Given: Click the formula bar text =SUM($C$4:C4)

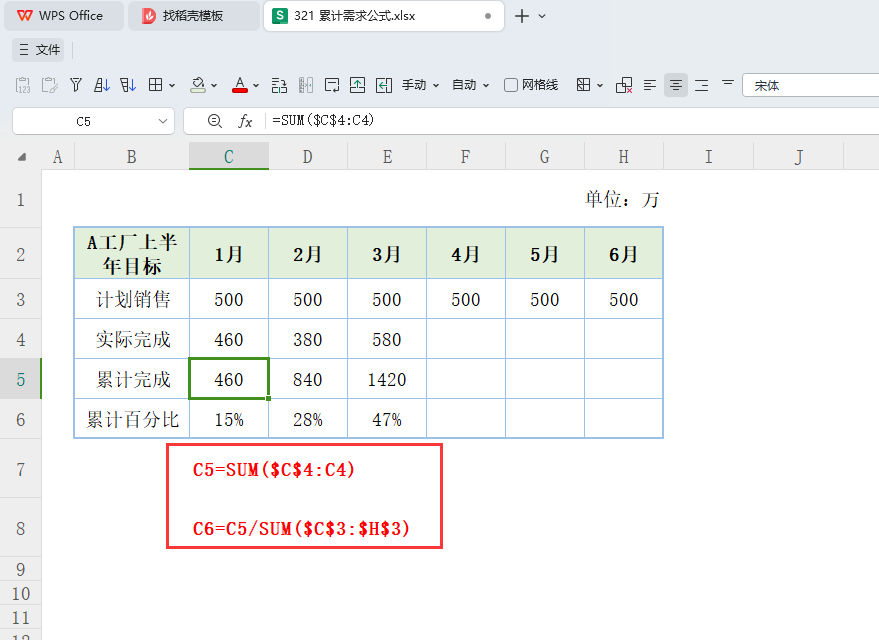Looking at the screenshot, I should (323, 120).
